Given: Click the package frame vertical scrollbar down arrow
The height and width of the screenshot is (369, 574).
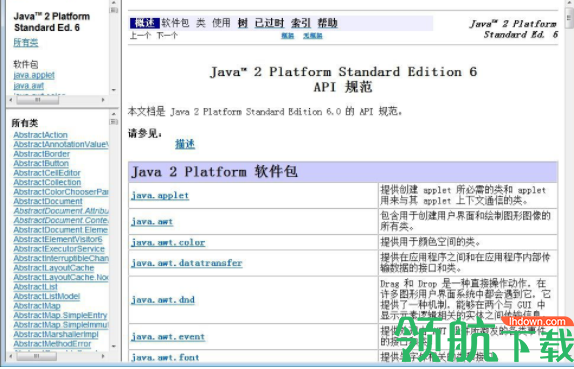Looking at the screenshot, I should tap(114, 90).
